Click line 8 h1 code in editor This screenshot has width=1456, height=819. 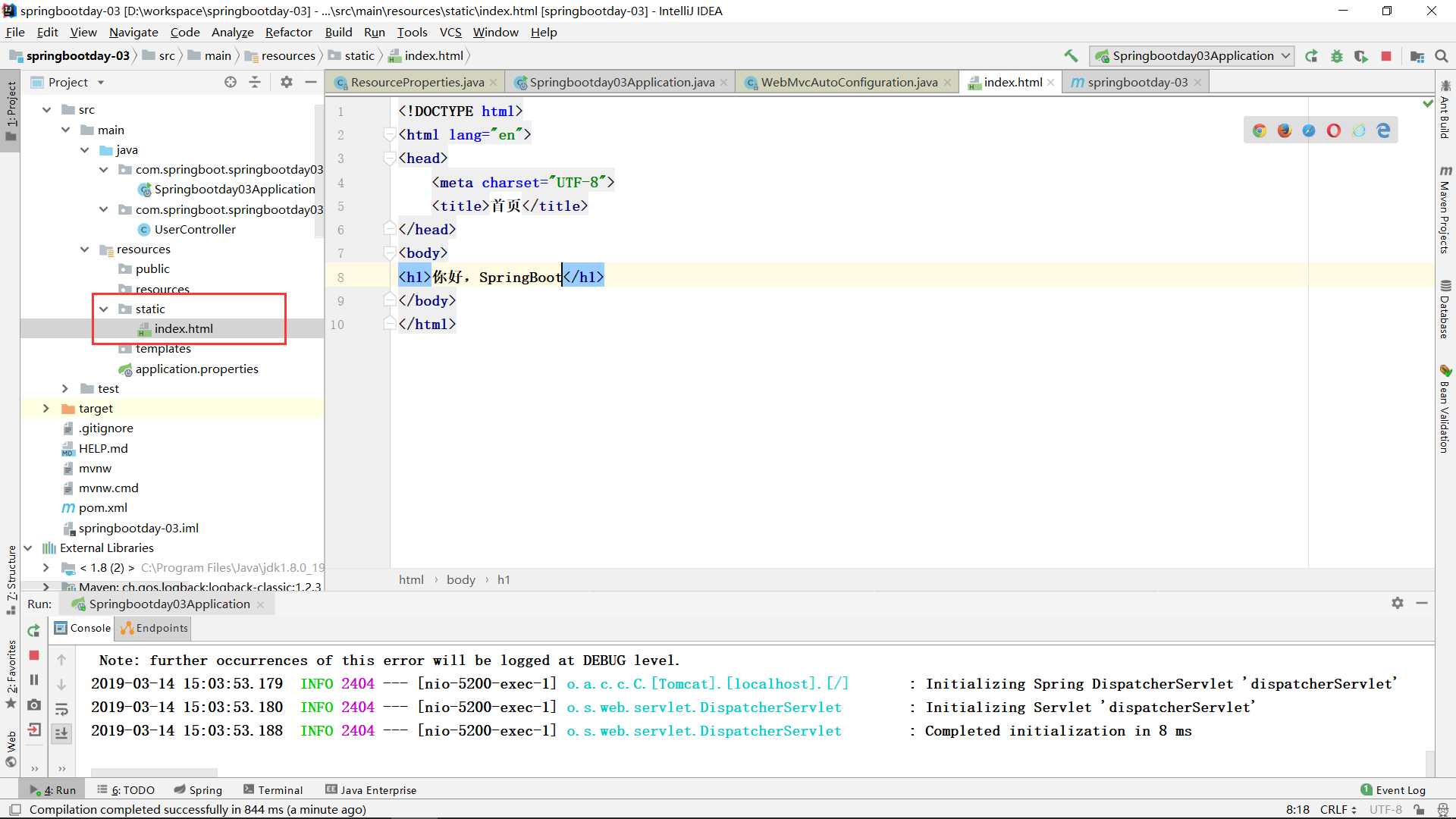(x=501, y=277)
